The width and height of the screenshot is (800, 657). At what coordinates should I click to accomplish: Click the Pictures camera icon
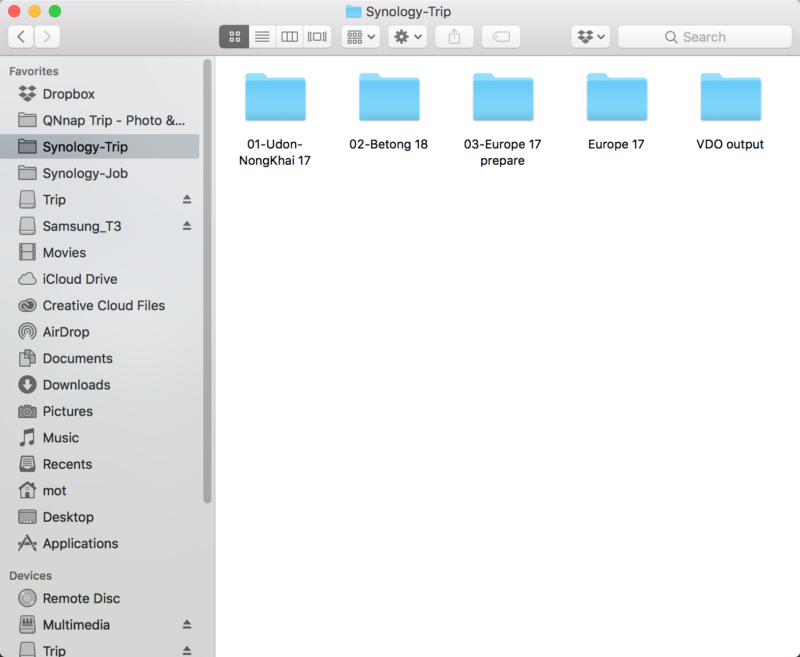[x=27, y=411]
